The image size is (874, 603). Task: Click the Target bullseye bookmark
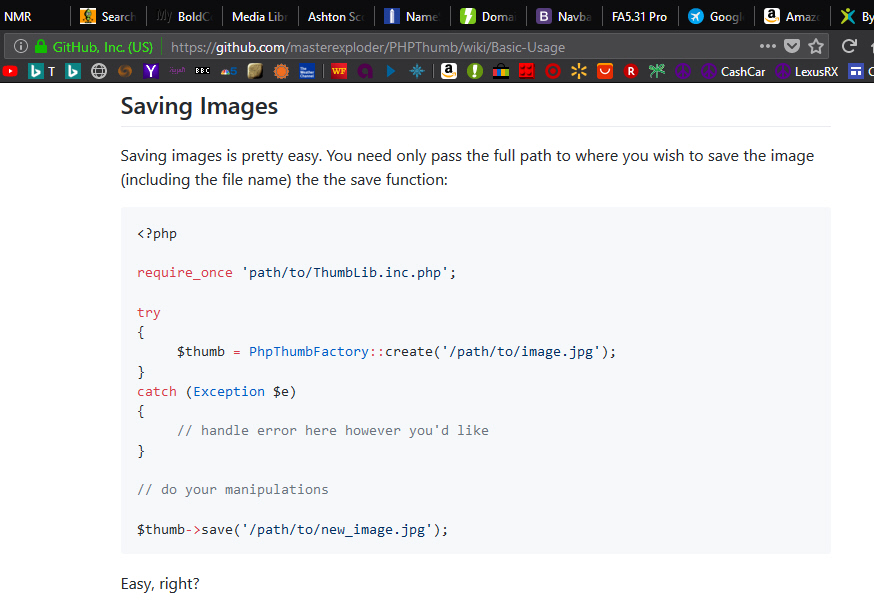553,71
